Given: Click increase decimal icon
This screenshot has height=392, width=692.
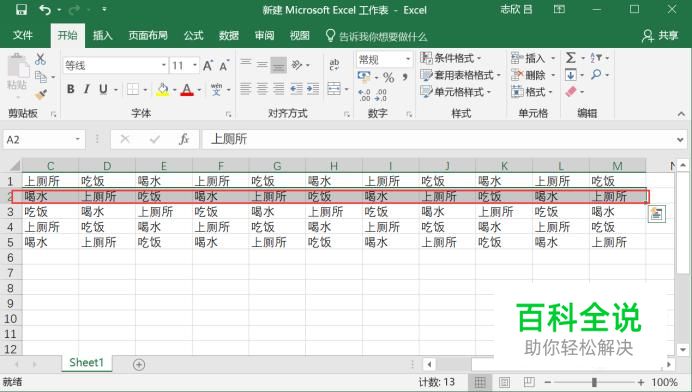Looking at the screenshot, I should 365,95.
